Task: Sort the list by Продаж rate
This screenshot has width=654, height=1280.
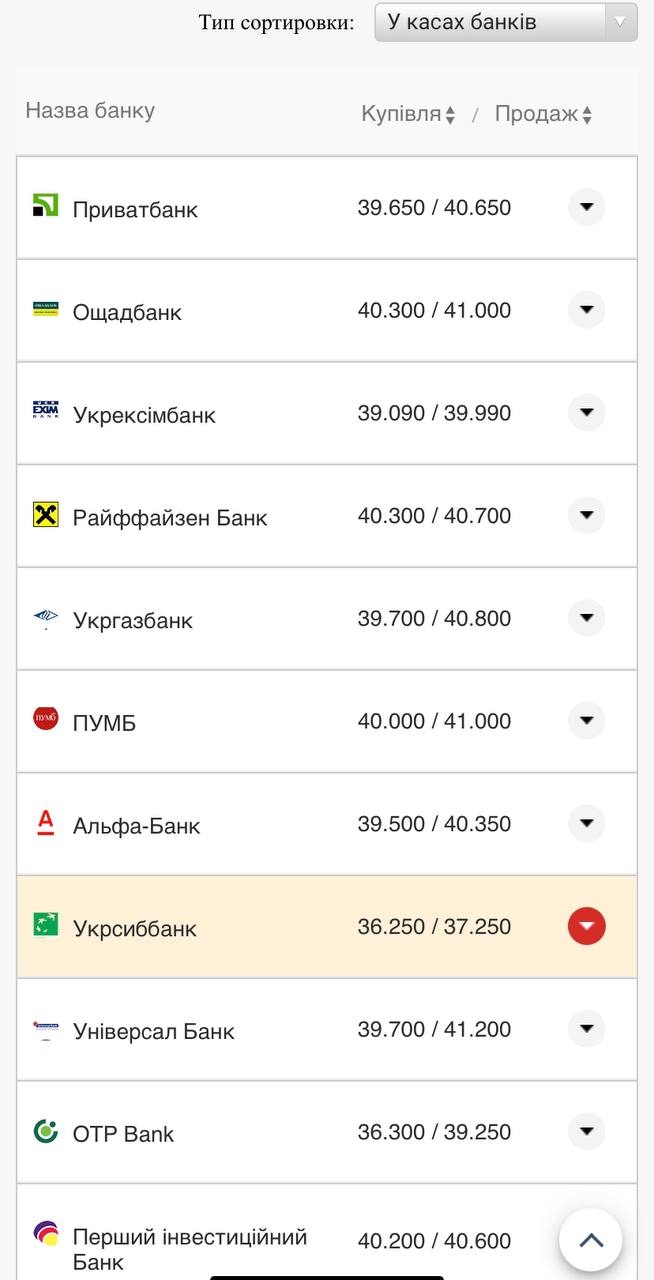Action: point(543,115)
